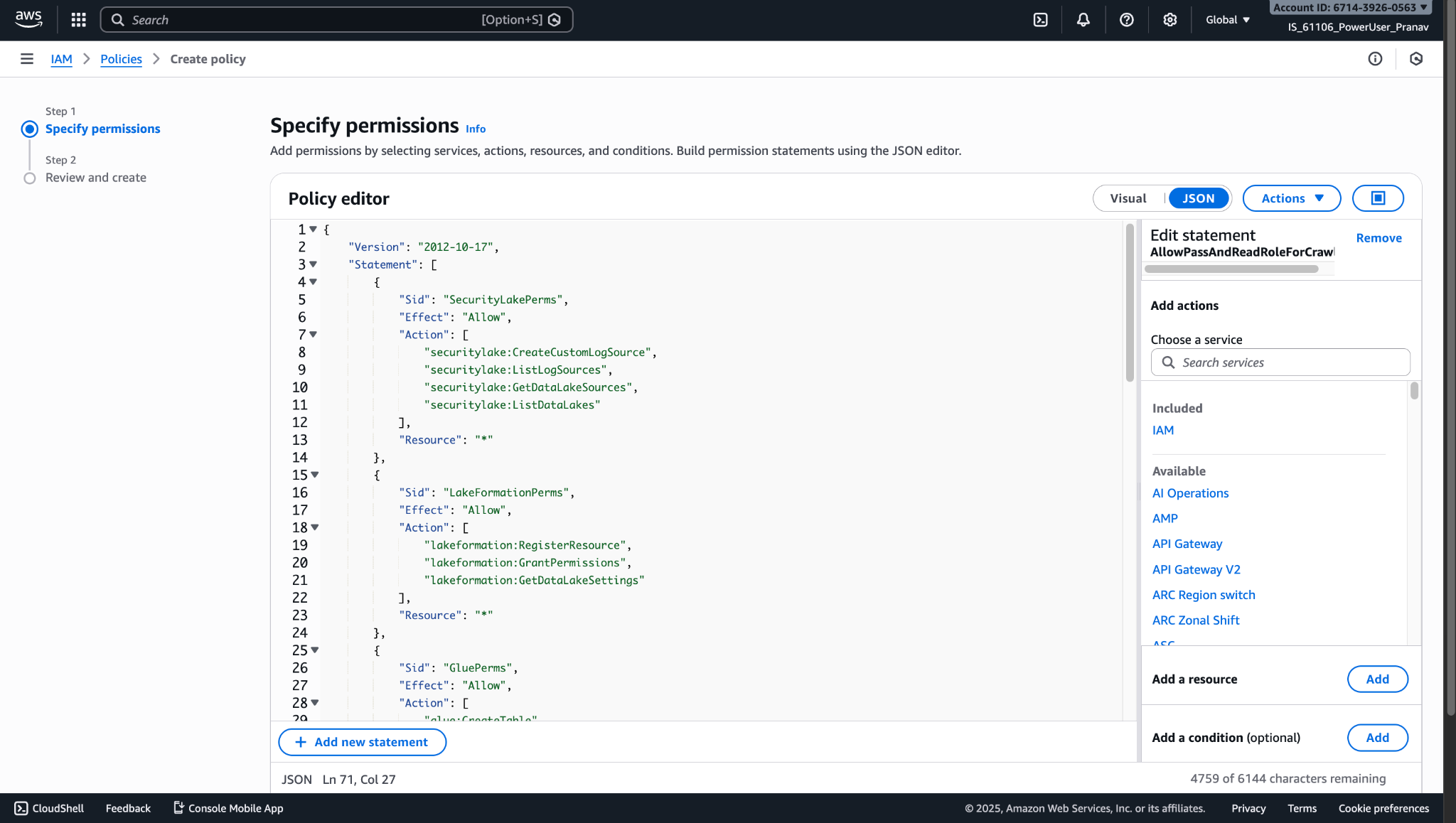Image resolution: width=1456 pixels, height=823 pixels.
Task: Open CloudShell from the top bar icon
Action: tap(1040, 20)
